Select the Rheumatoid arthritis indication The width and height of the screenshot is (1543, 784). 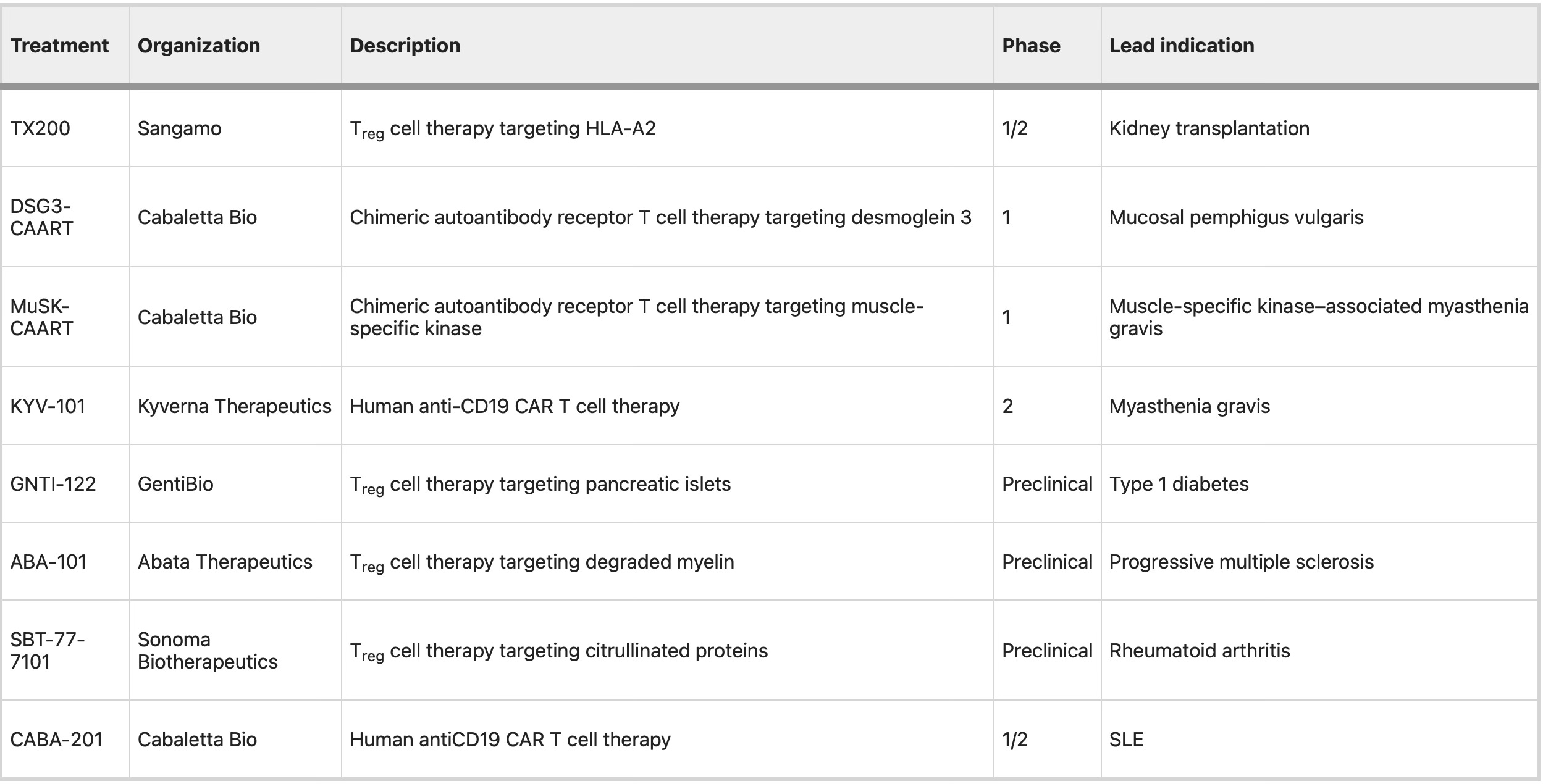(x=1200, y=651)
